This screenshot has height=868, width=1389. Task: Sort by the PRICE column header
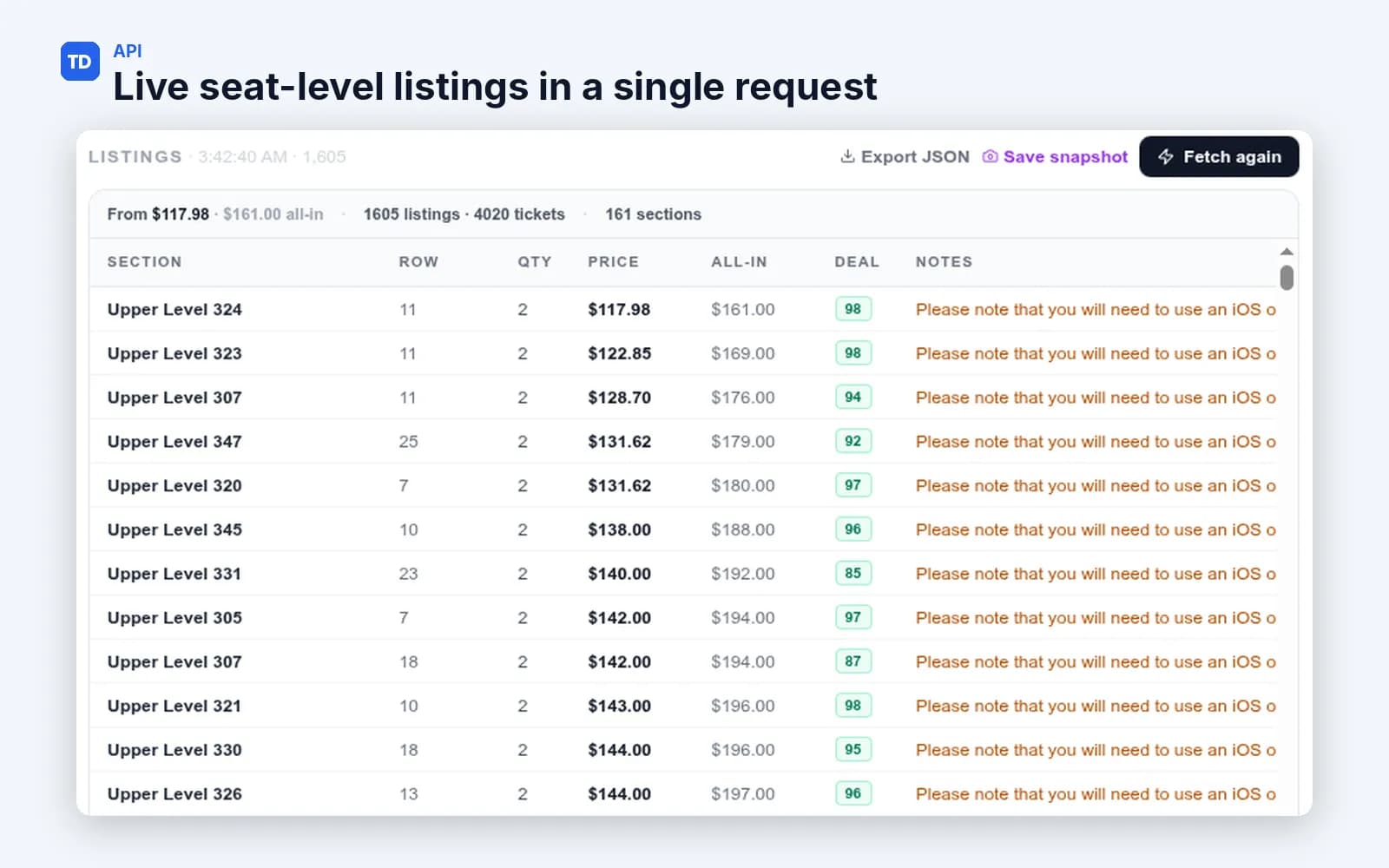pyautogui.click(x=613, y=261)
